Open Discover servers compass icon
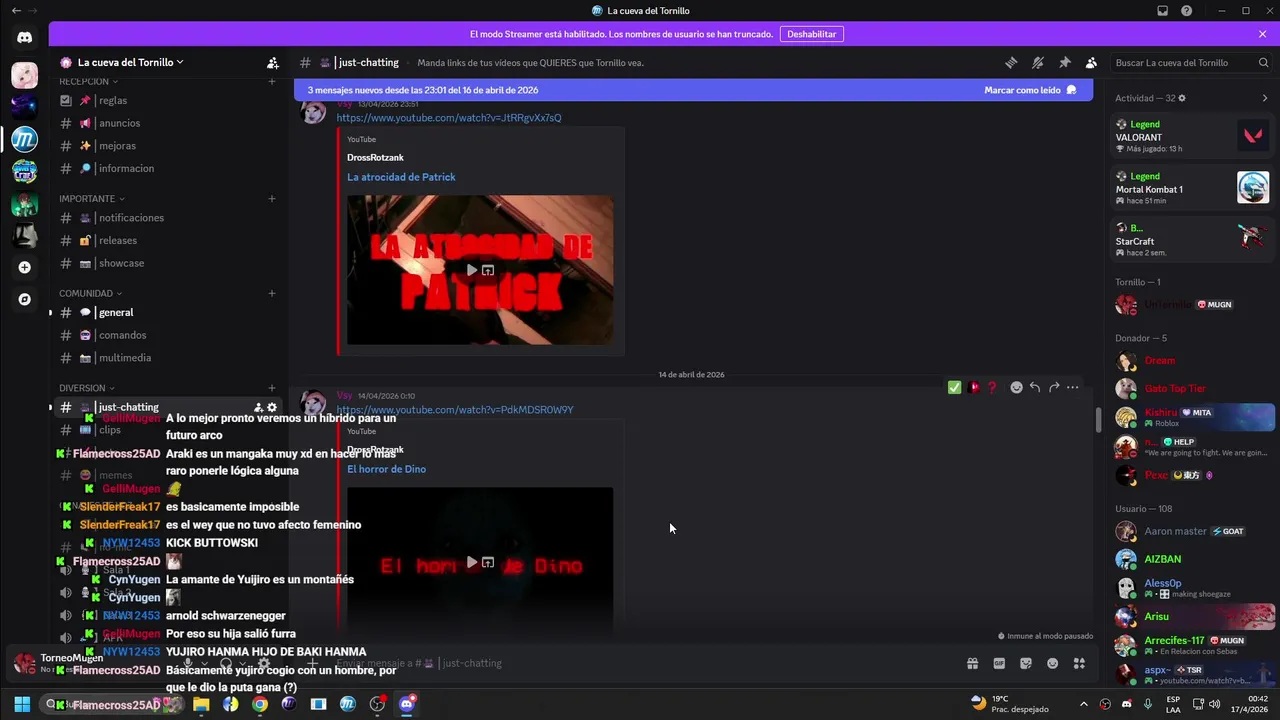 click(25, 299)
